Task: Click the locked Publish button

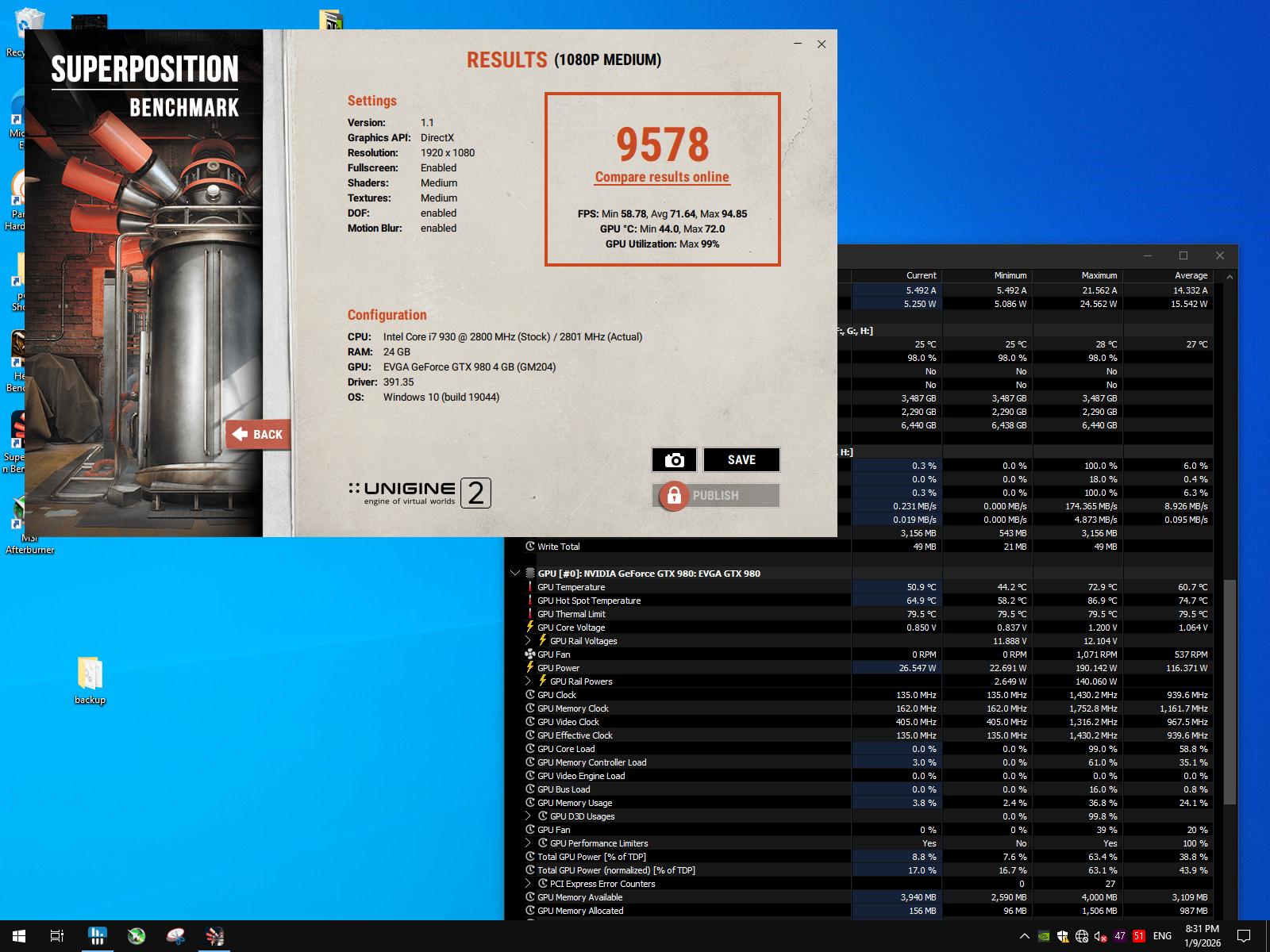Action: coord(716,496)
